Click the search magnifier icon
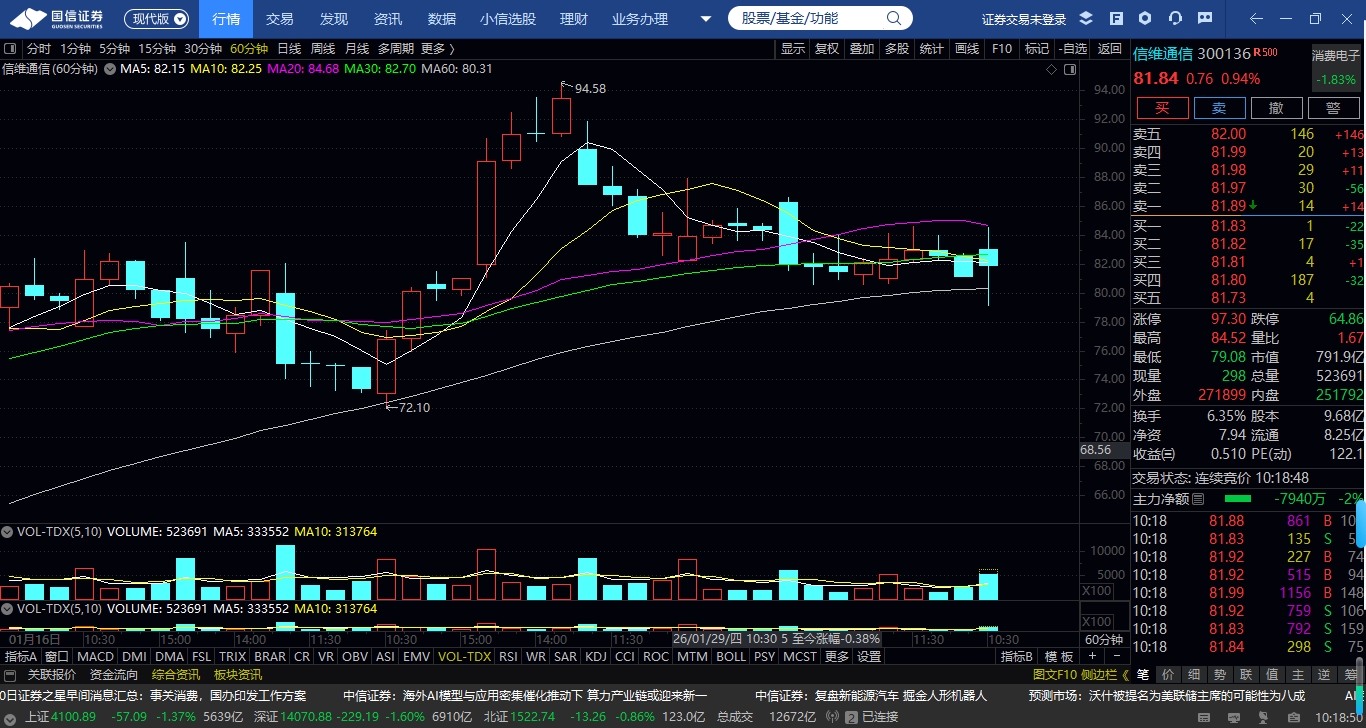Screen dimensions: 1366x728 point(893,18)
